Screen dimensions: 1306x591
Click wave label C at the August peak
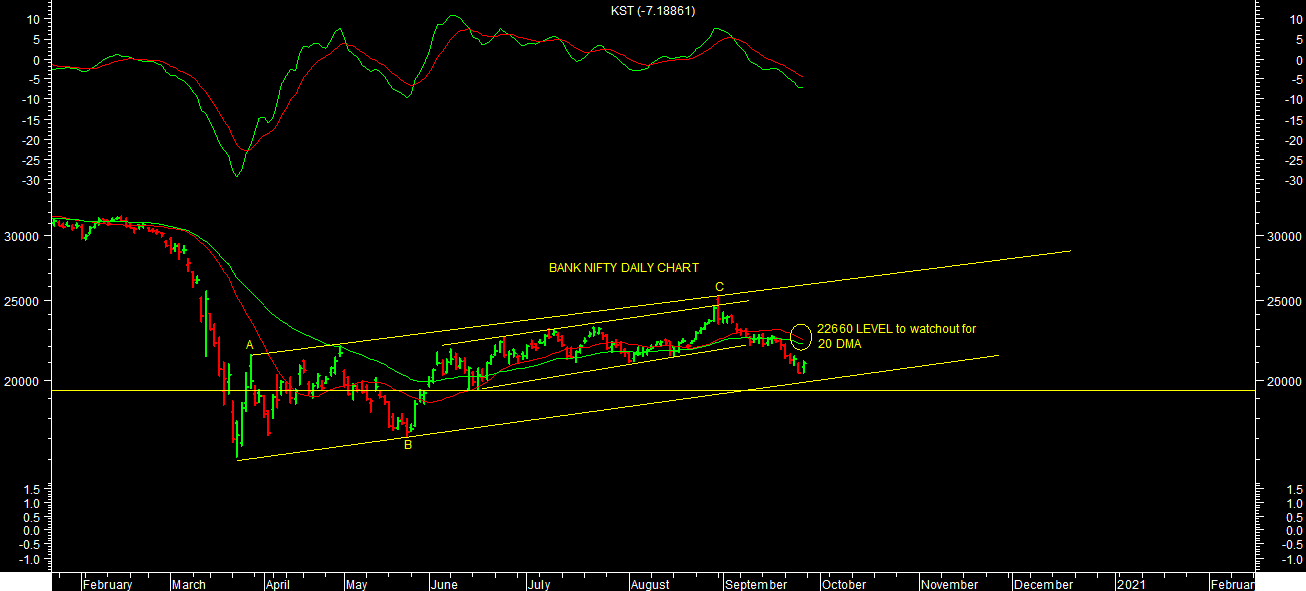pos(718,287)
